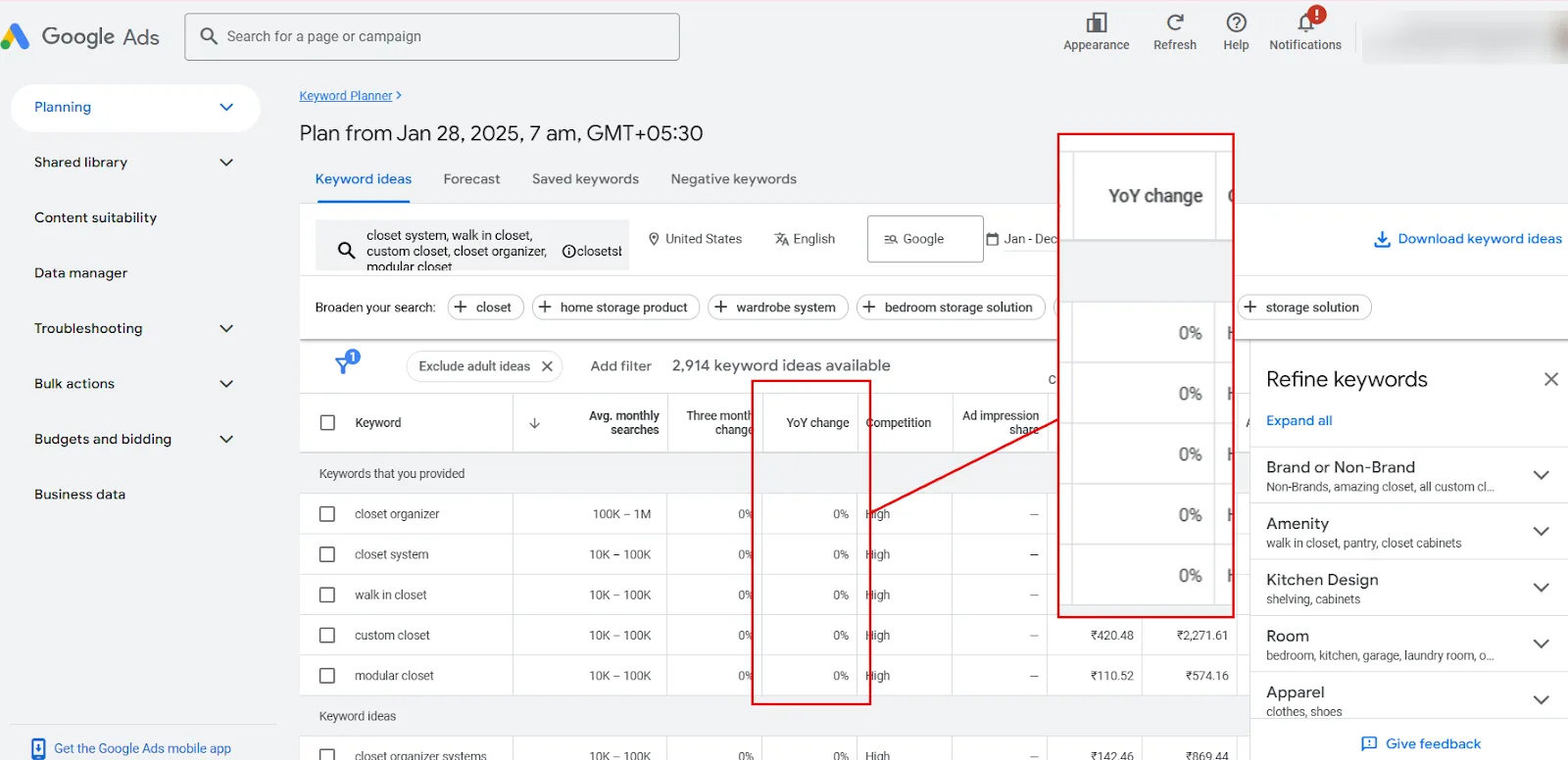
Task: Expand Shared library in sidebar
Action: (x=226, y=163)
